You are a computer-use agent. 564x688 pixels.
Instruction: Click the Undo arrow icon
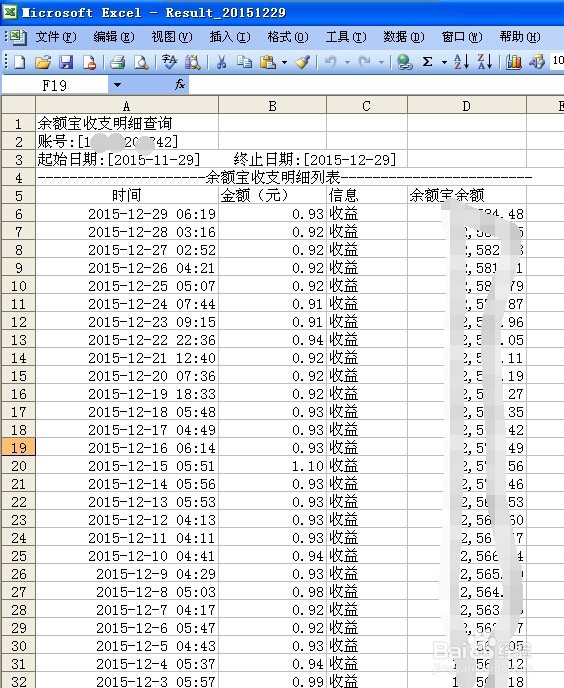pos(330,62)
